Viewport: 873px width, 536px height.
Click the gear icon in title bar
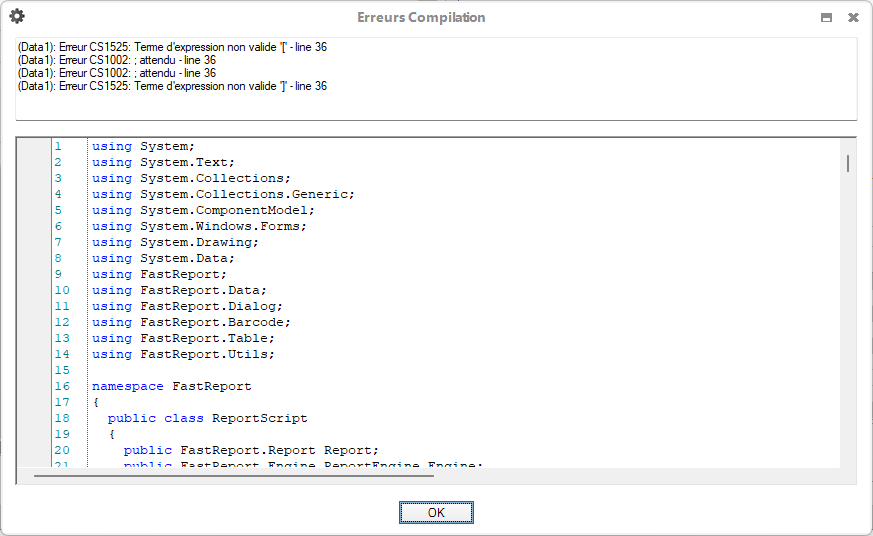point(17,17)
